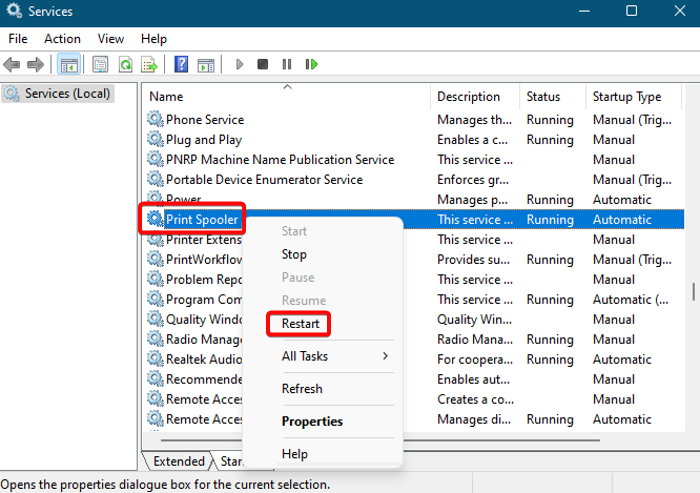Toggle Show/Hide Console Tree toolbar icon
Image resolution: width=700 pixels, height=493 pixels.
click(x=69, y=65)
